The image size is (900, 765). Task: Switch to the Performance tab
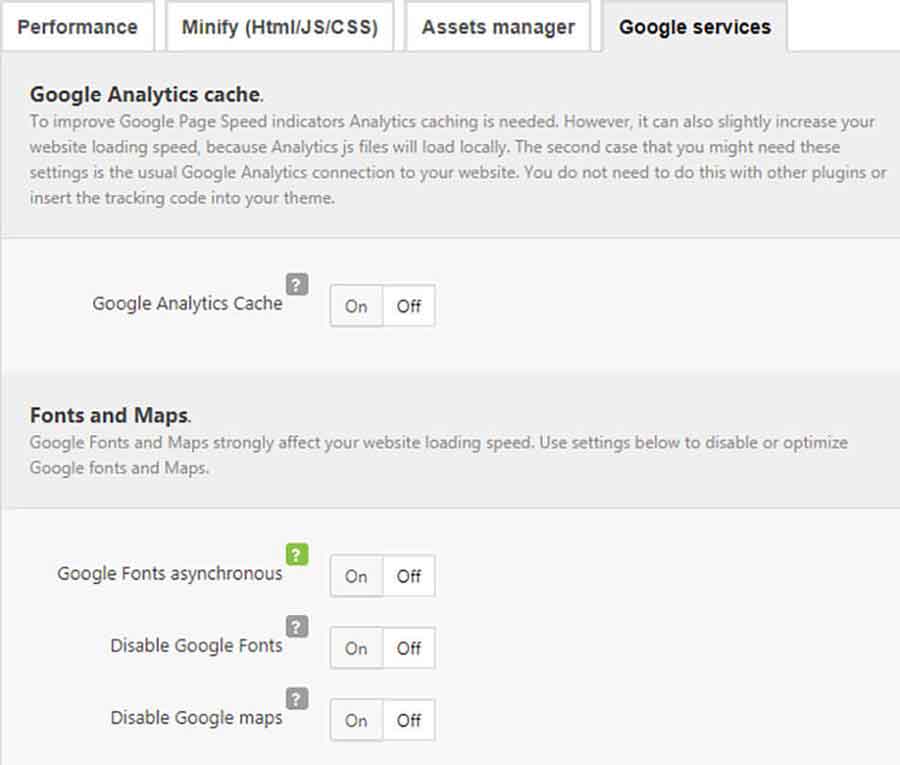click(77, 26)
